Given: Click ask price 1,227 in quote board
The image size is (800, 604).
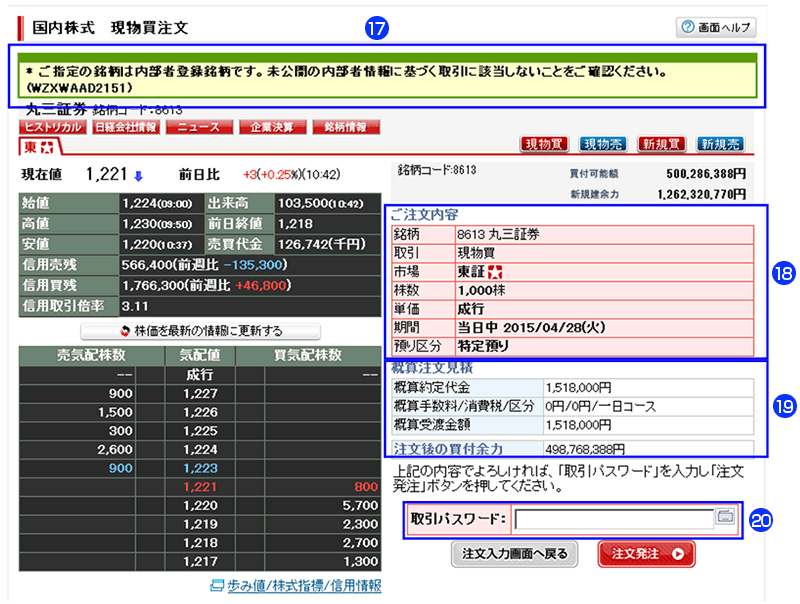Looking at the screenshot, I should pyautogui.click(x=200, y=394).
